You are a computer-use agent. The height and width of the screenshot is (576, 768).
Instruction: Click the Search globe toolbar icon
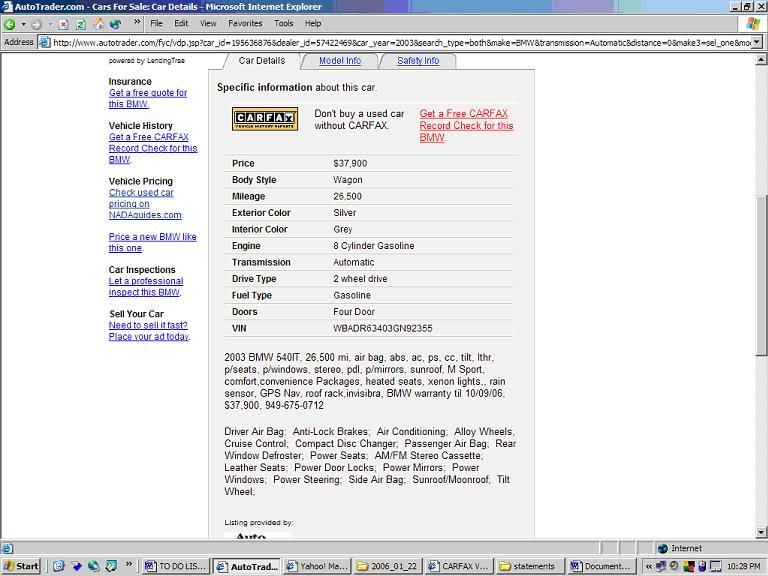click(116, 24)
